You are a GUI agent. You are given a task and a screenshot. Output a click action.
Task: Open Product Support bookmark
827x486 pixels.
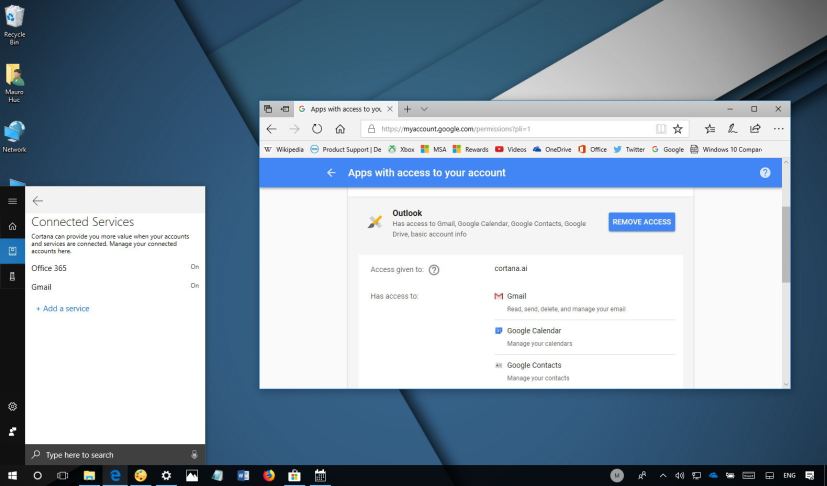pos(345,149)
